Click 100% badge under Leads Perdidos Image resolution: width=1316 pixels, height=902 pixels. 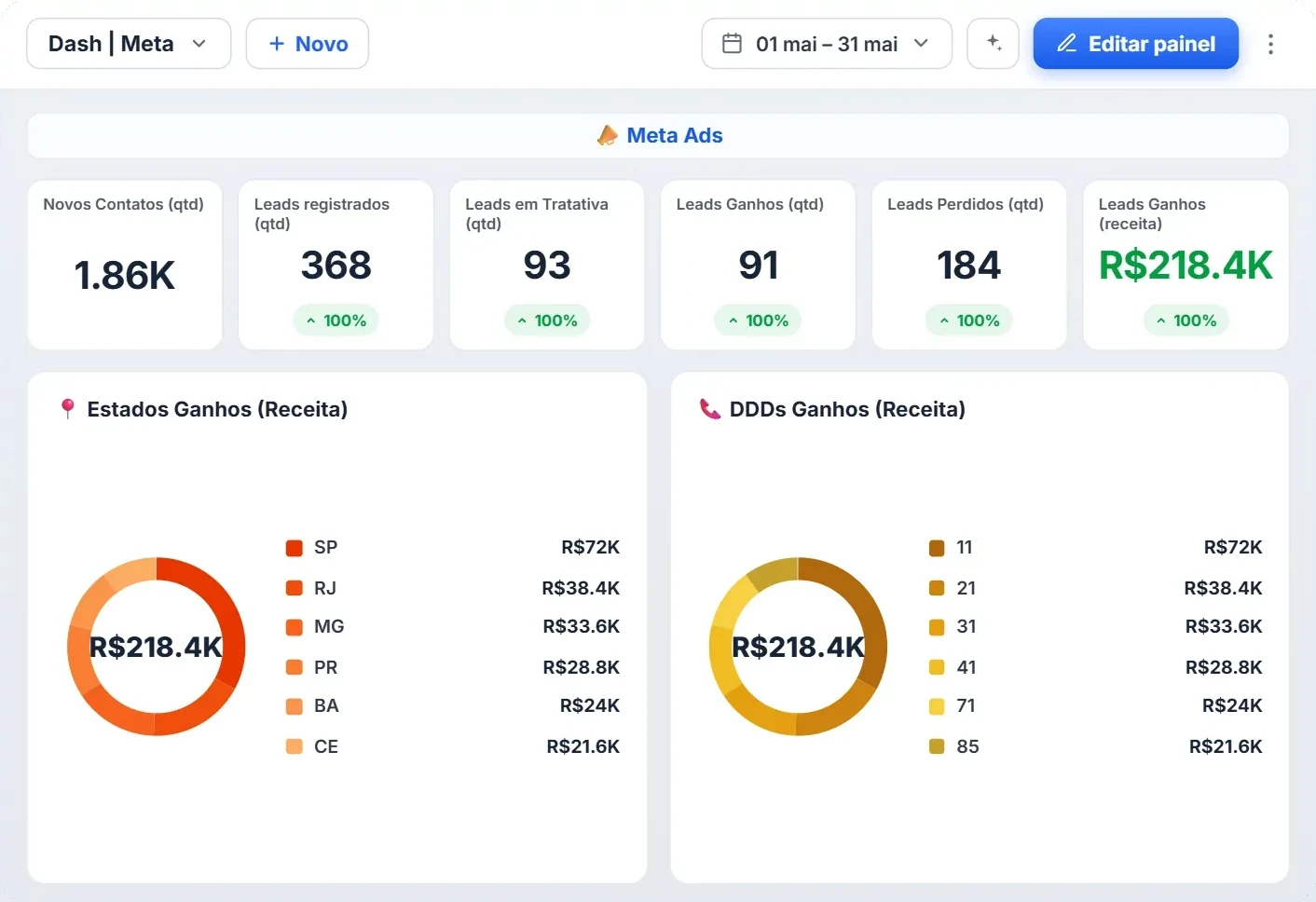point(969,321)
